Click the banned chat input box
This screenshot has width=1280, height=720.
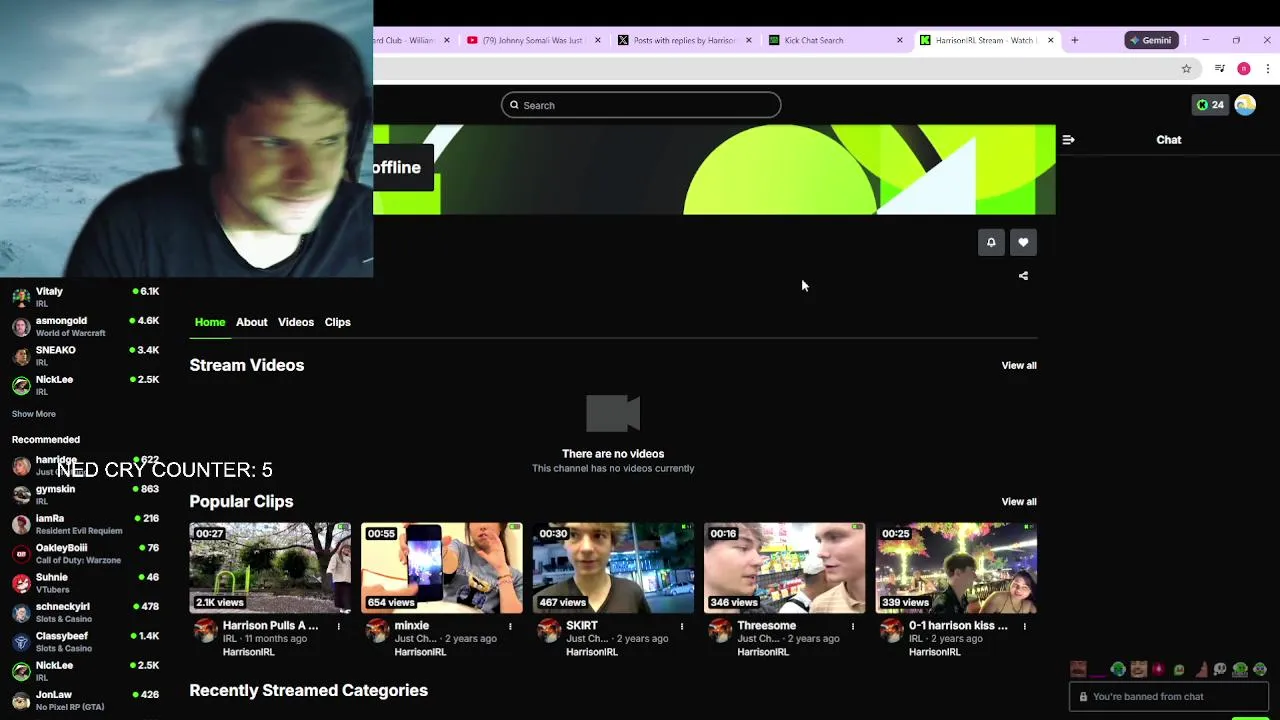click(x=1171, y=697)
